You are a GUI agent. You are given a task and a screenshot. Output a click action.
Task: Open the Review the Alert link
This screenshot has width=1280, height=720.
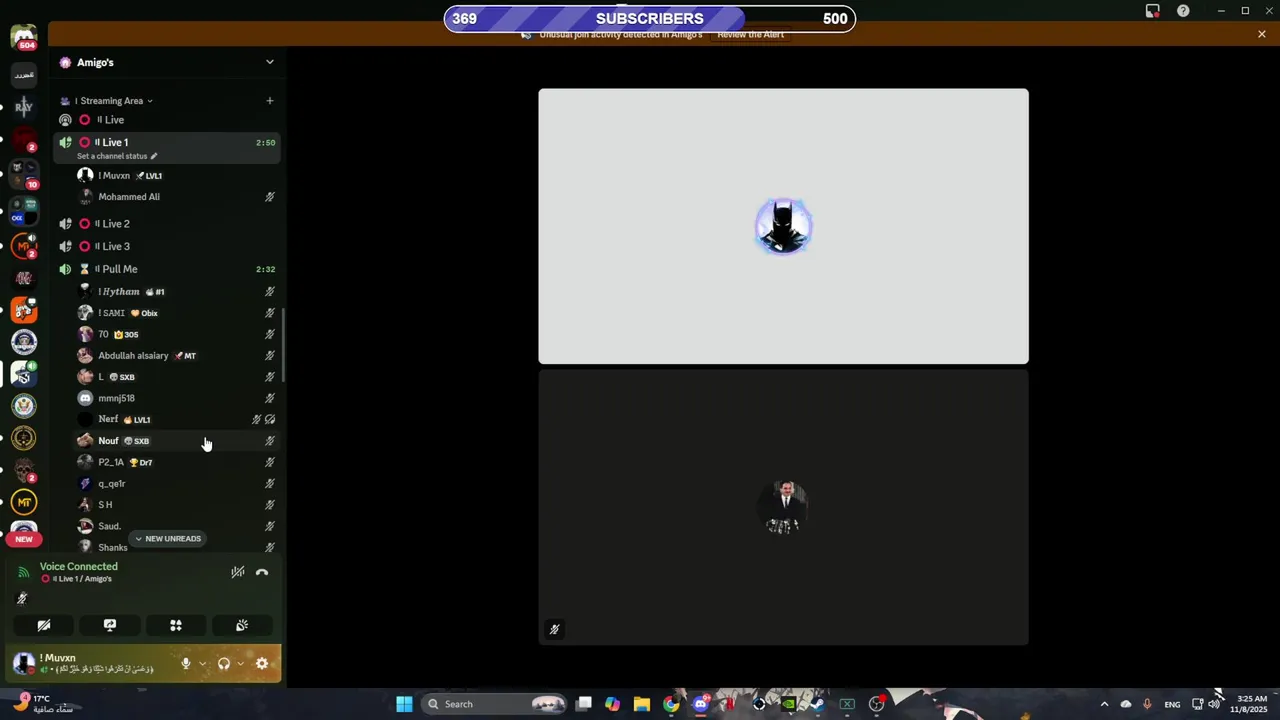(x=750, y=35)
